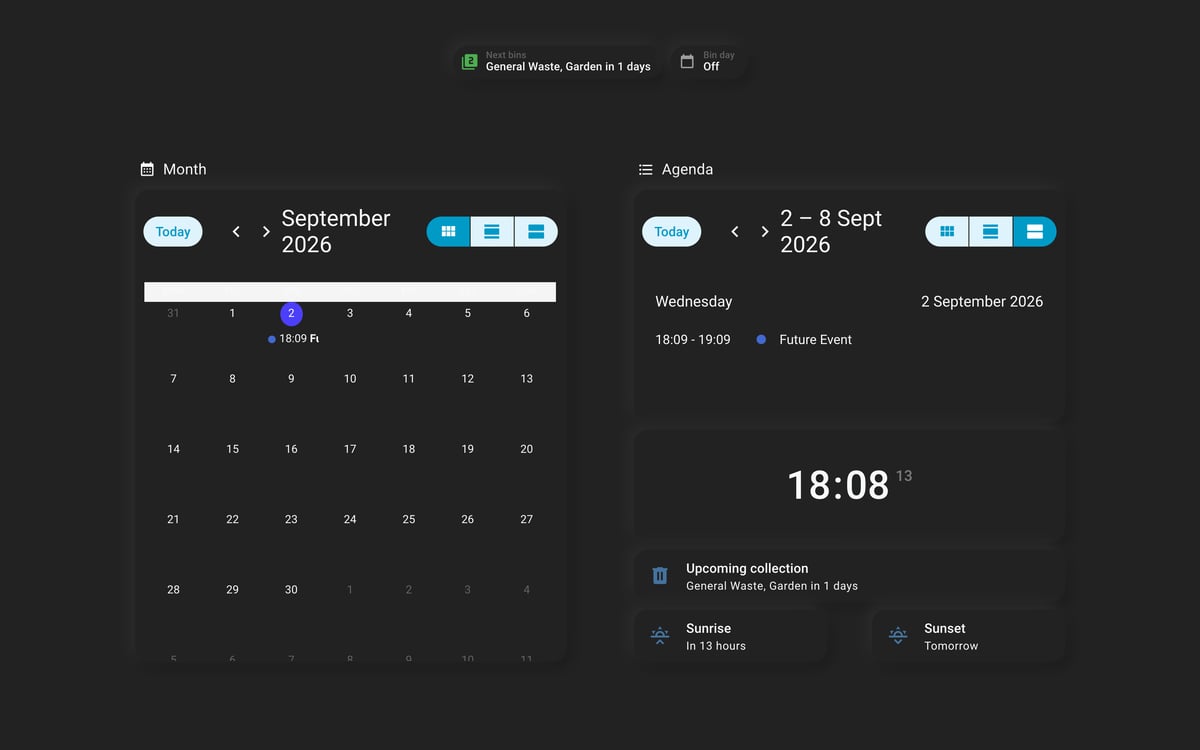Select day list view in Agenda calendar
The width and height of the screenshot is (1200, 750).
(1035, 232)
